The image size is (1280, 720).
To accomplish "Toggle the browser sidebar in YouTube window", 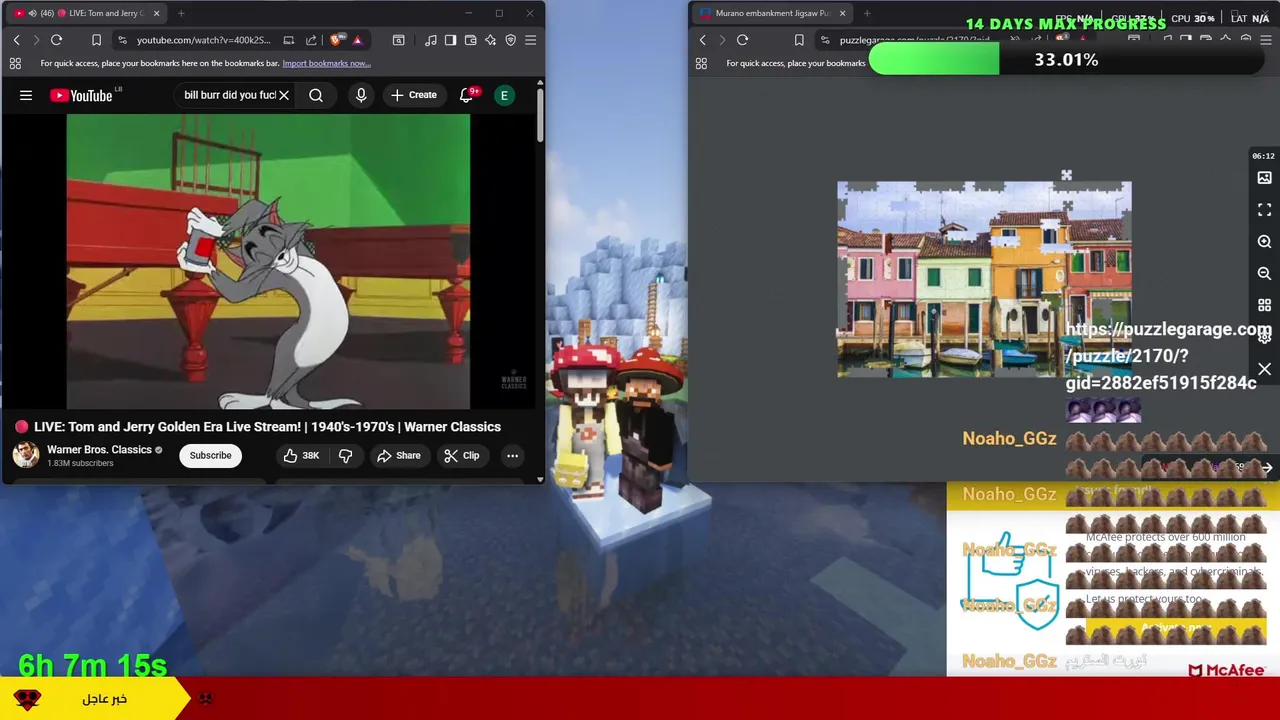I will click(x=450, y=40).
